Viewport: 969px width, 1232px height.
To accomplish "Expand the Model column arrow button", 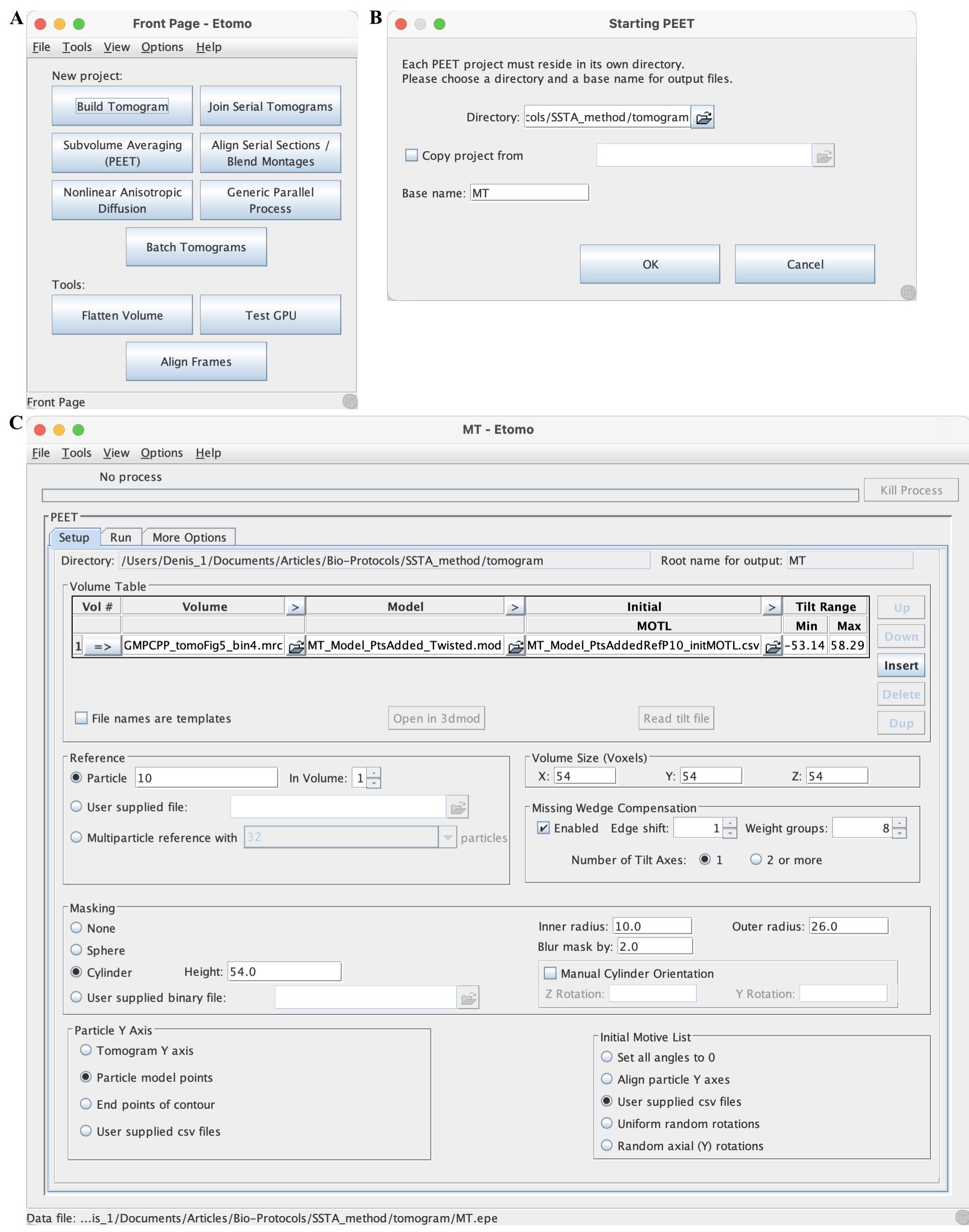I will tap(515, 606).
